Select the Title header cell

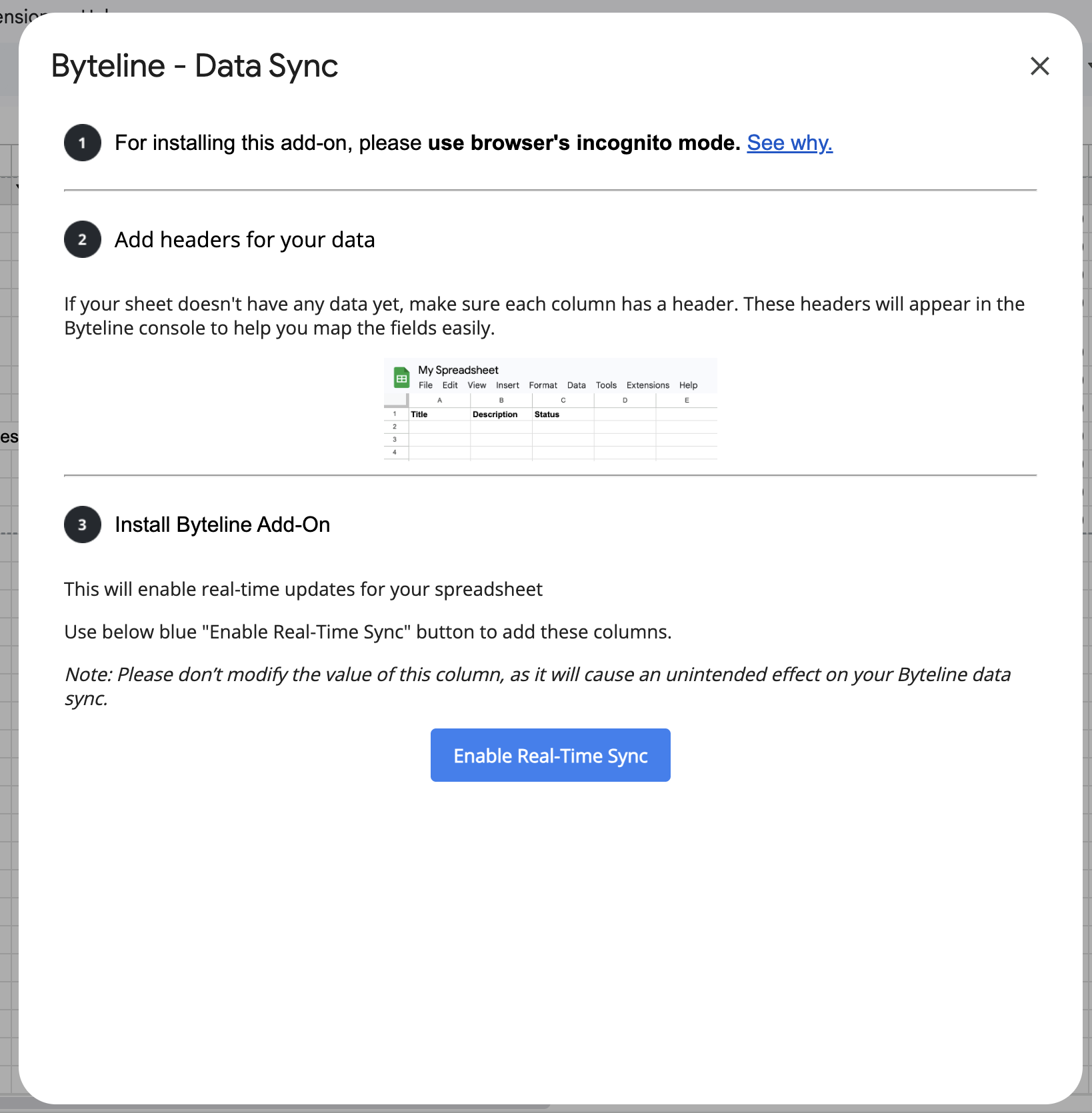coord(439,415)
